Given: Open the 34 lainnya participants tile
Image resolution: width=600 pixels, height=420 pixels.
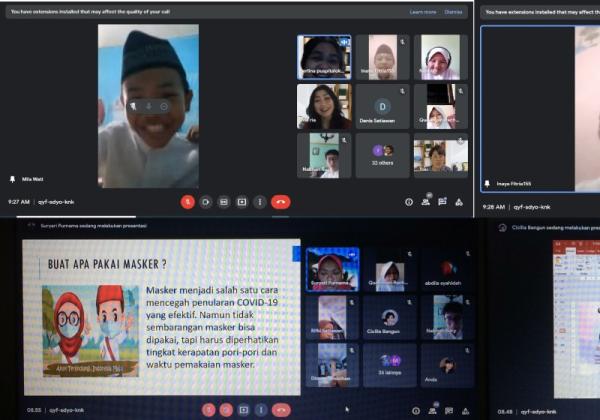Looking at the screenshot, I should point(390,365).
